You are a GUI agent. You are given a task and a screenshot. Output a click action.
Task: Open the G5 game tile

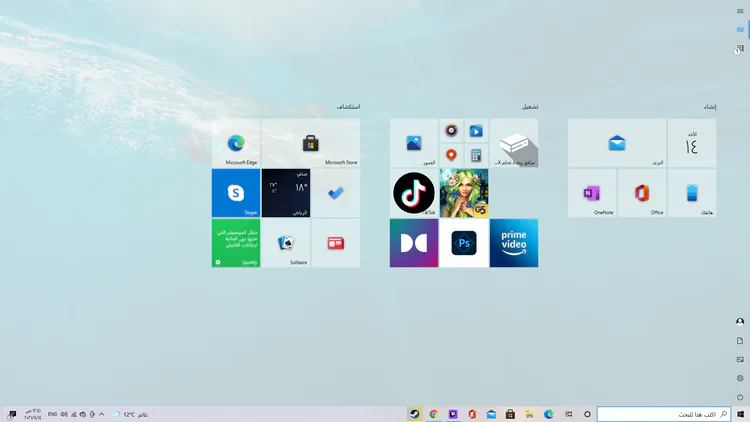[464, 193]
